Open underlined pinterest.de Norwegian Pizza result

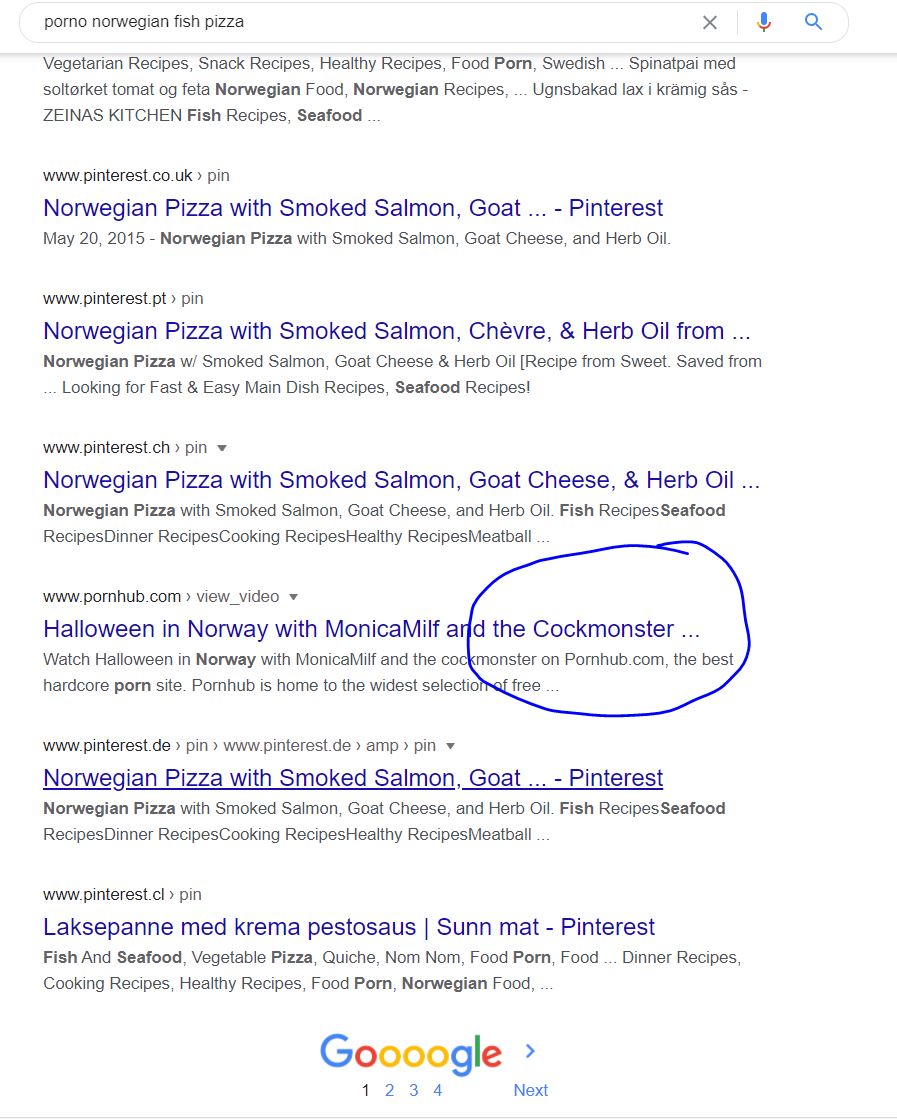click(x=353, y=778)
